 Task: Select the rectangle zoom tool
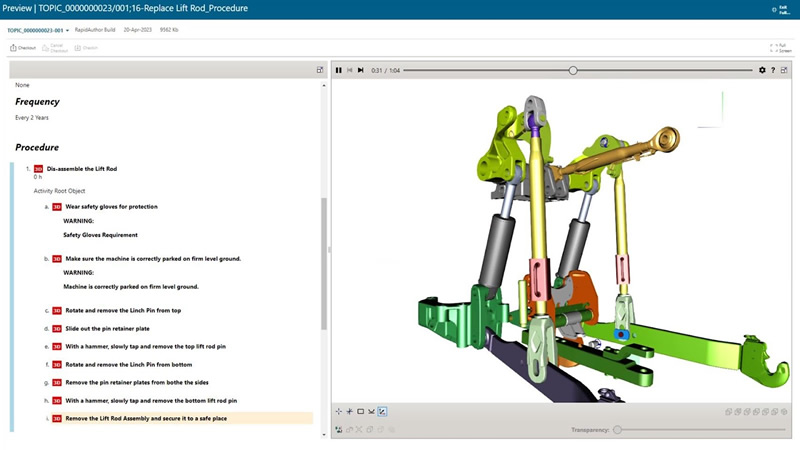[360, 411]
